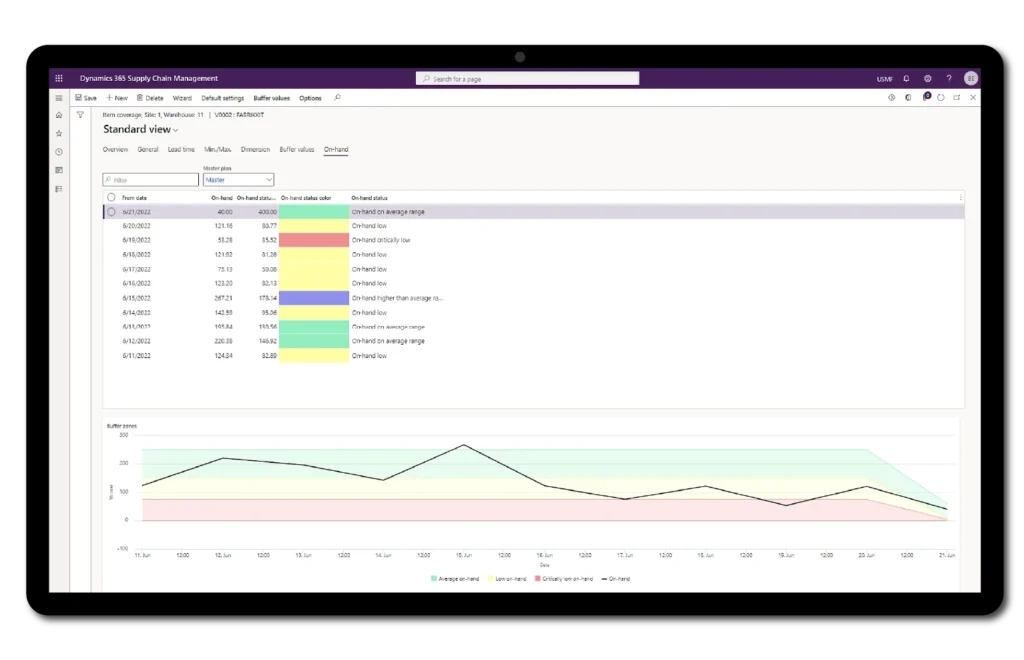
Task: Expand the hamburger navigation pane
Action: tap(59, 98)
